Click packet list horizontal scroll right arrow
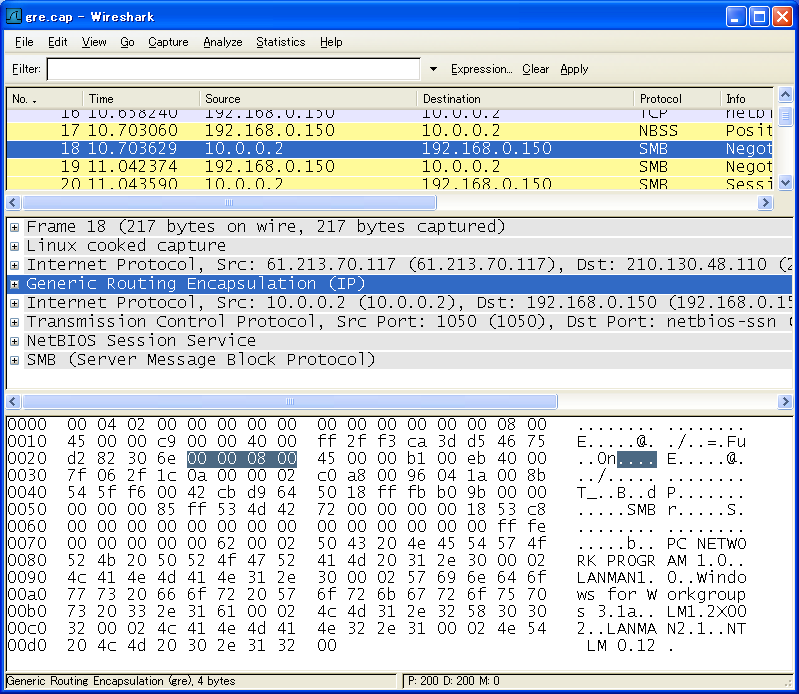Viewport: 799px width, 694px height. tap(765, 203)
